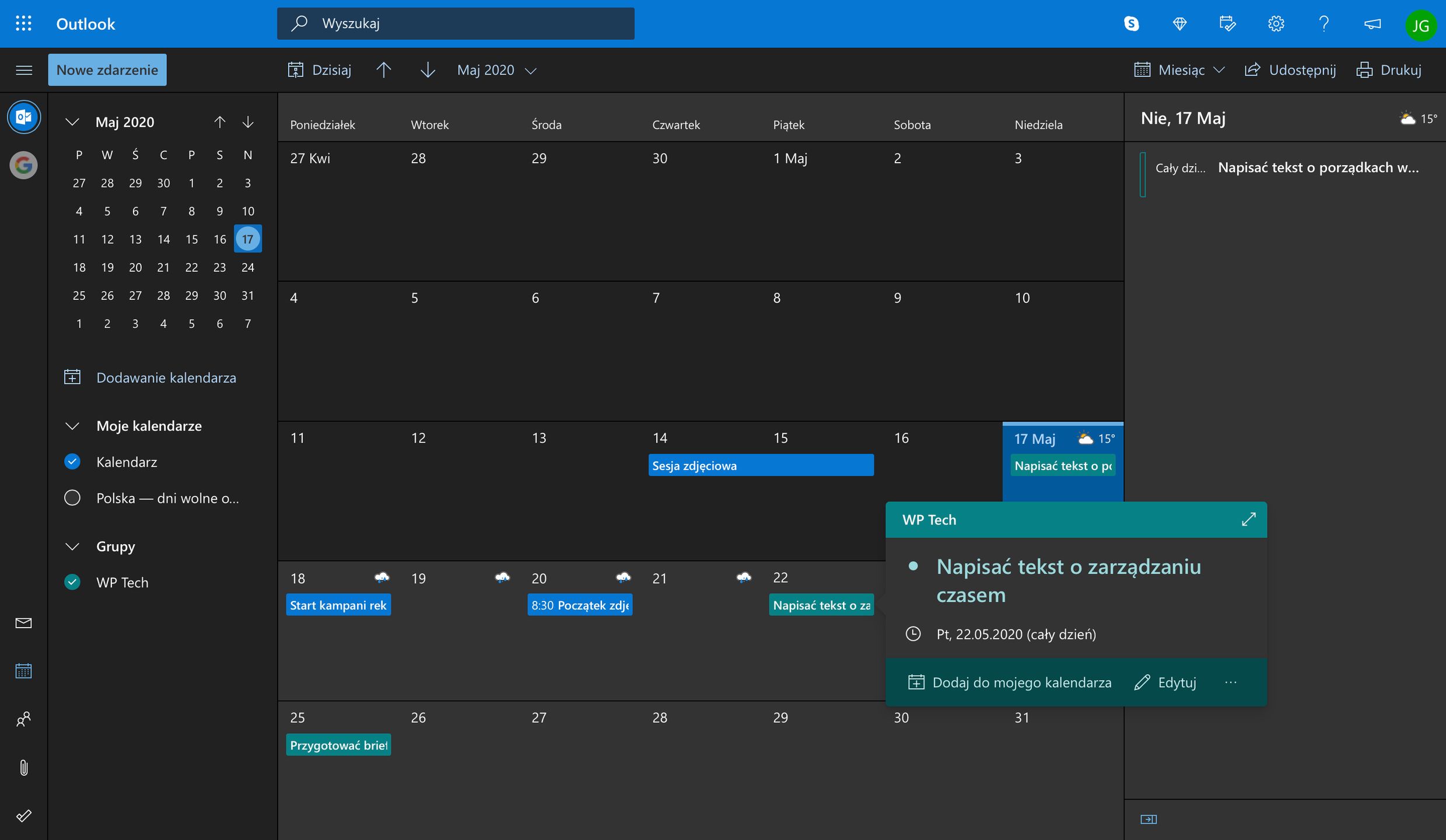Image resolution: width=1446 pixels, height=840 pixels.
Task: Expand the WP Tech event popup
Action: coord(1248,519)
